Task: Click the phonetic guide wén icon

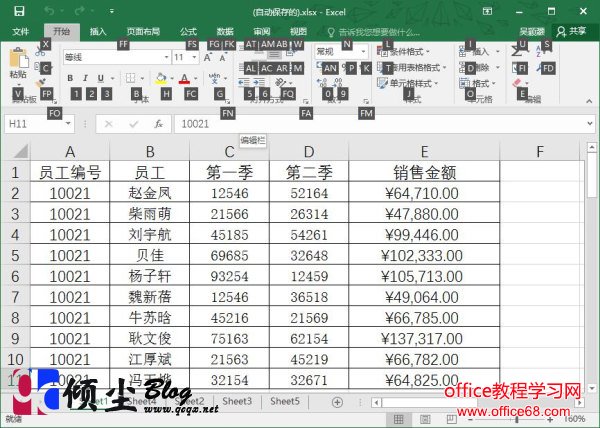Action: 215,78
